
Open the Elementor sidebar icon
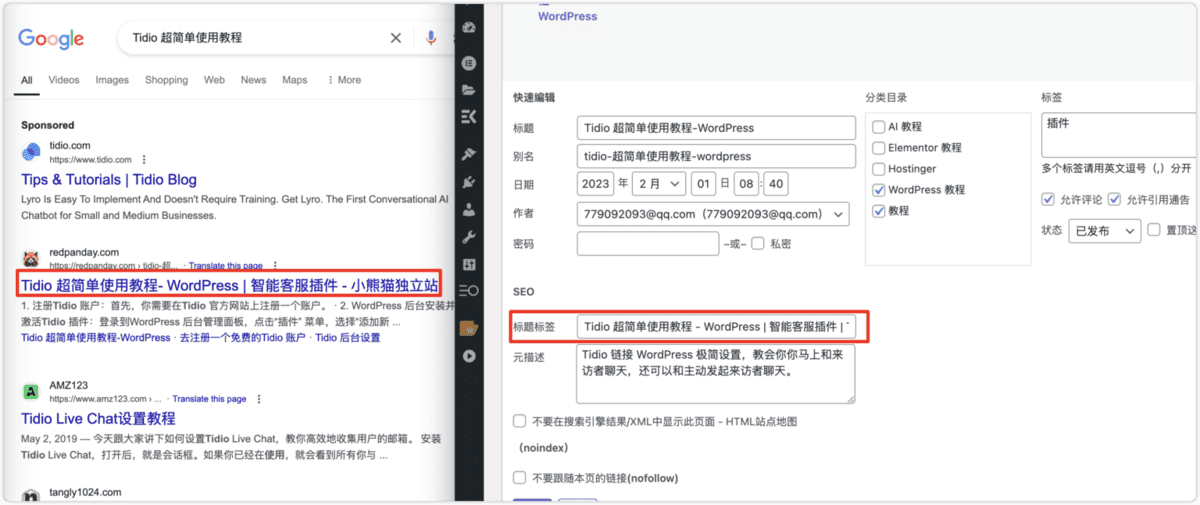click(x=469, y=62)
